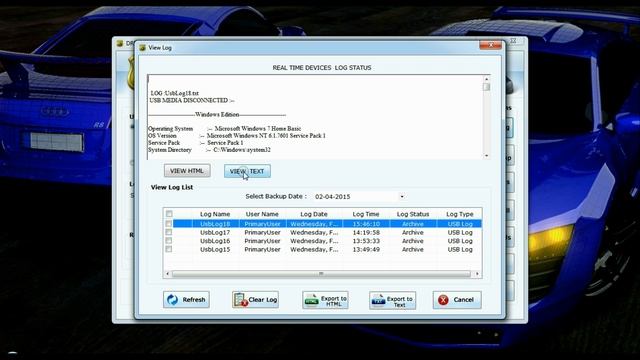Image resolution: width=640 pixels, height=360 pixels.
Task: Click the Cancel button
Action: pyautogui.click(x=457, y=300)
